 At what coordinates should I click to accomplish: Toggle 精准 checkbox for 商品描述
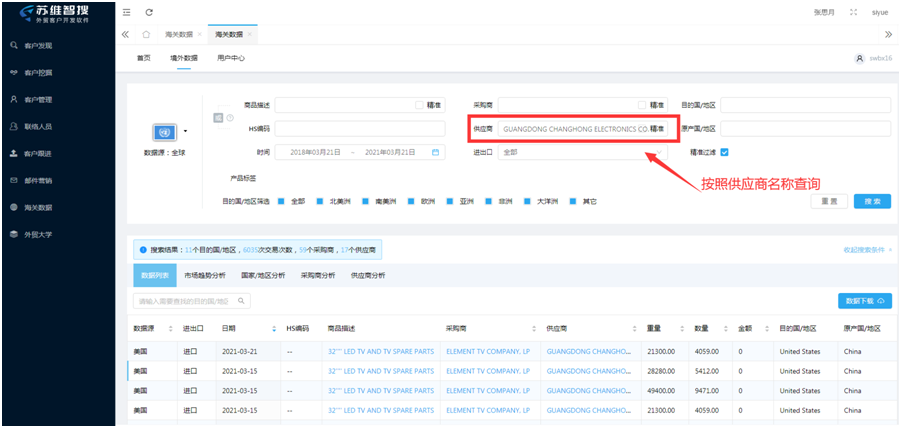(420, 104)
